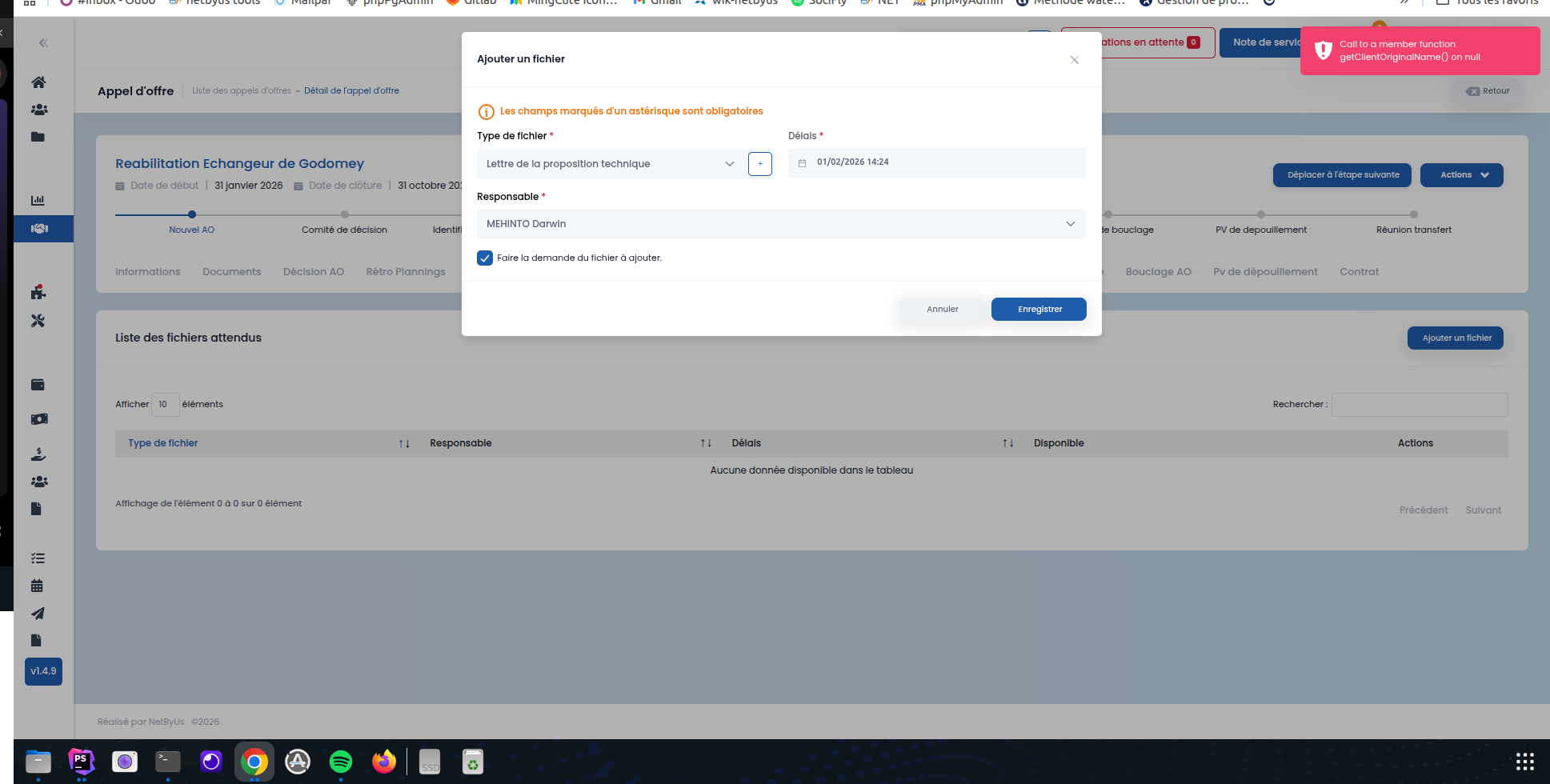Click the Délais date field
Screen dimensions: 1550x784
pos(936,162)
